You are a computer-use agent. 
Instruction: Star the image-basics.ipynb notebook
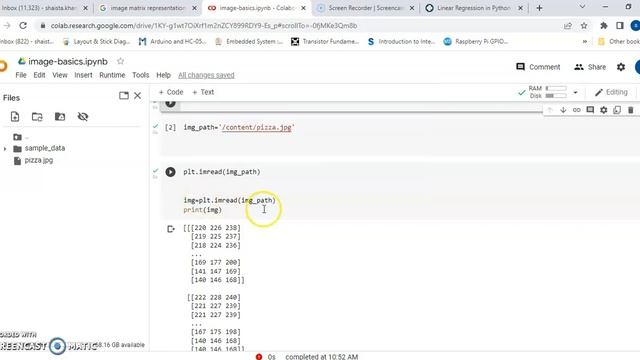pos(120,61)
